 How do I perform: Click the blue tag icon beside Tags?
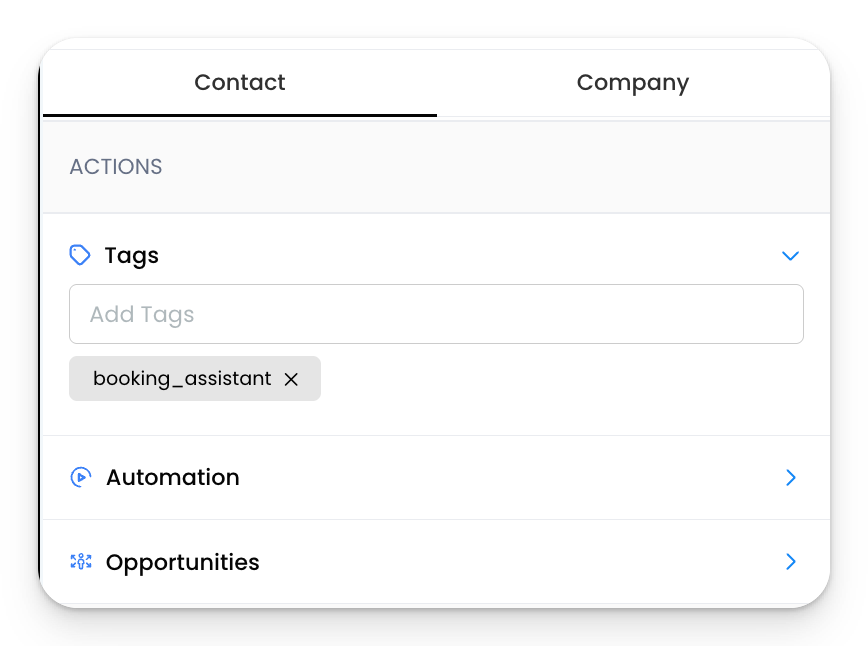click(x=80, y=255)
